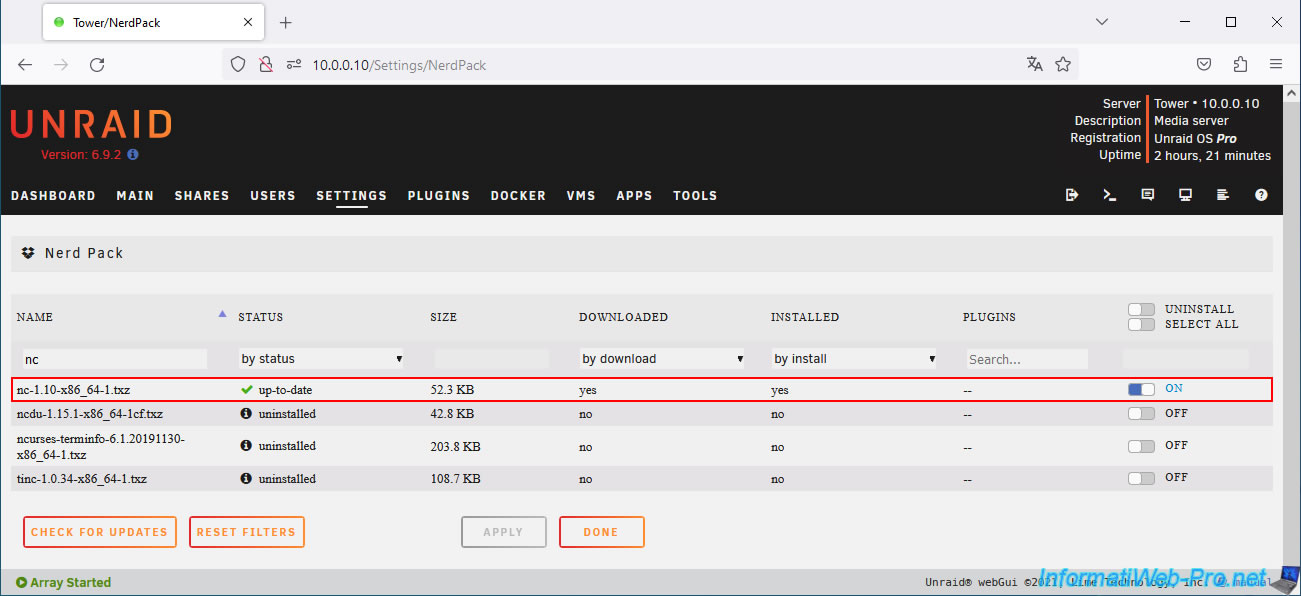1301x596 pixels.
Task: Click the INSTALLED column header
Action: pos(805,317)
